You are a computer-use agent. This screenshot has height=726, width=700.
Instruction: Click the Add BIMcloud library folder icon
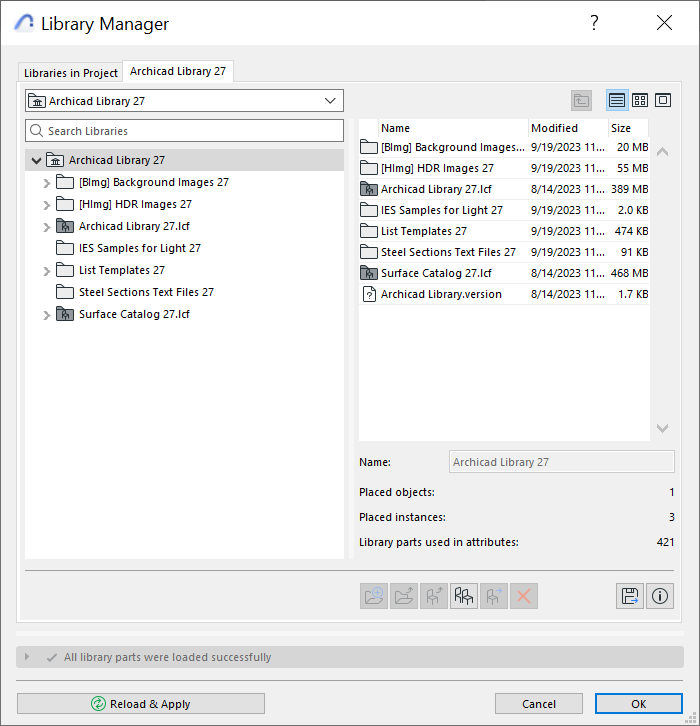[x=404, y=596]
